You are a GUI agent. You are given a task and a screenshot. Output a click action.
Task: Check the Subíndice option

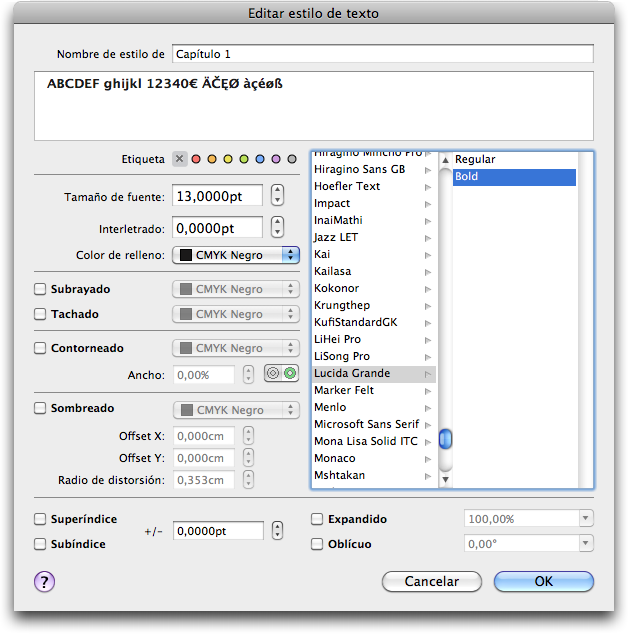point(40,544)
